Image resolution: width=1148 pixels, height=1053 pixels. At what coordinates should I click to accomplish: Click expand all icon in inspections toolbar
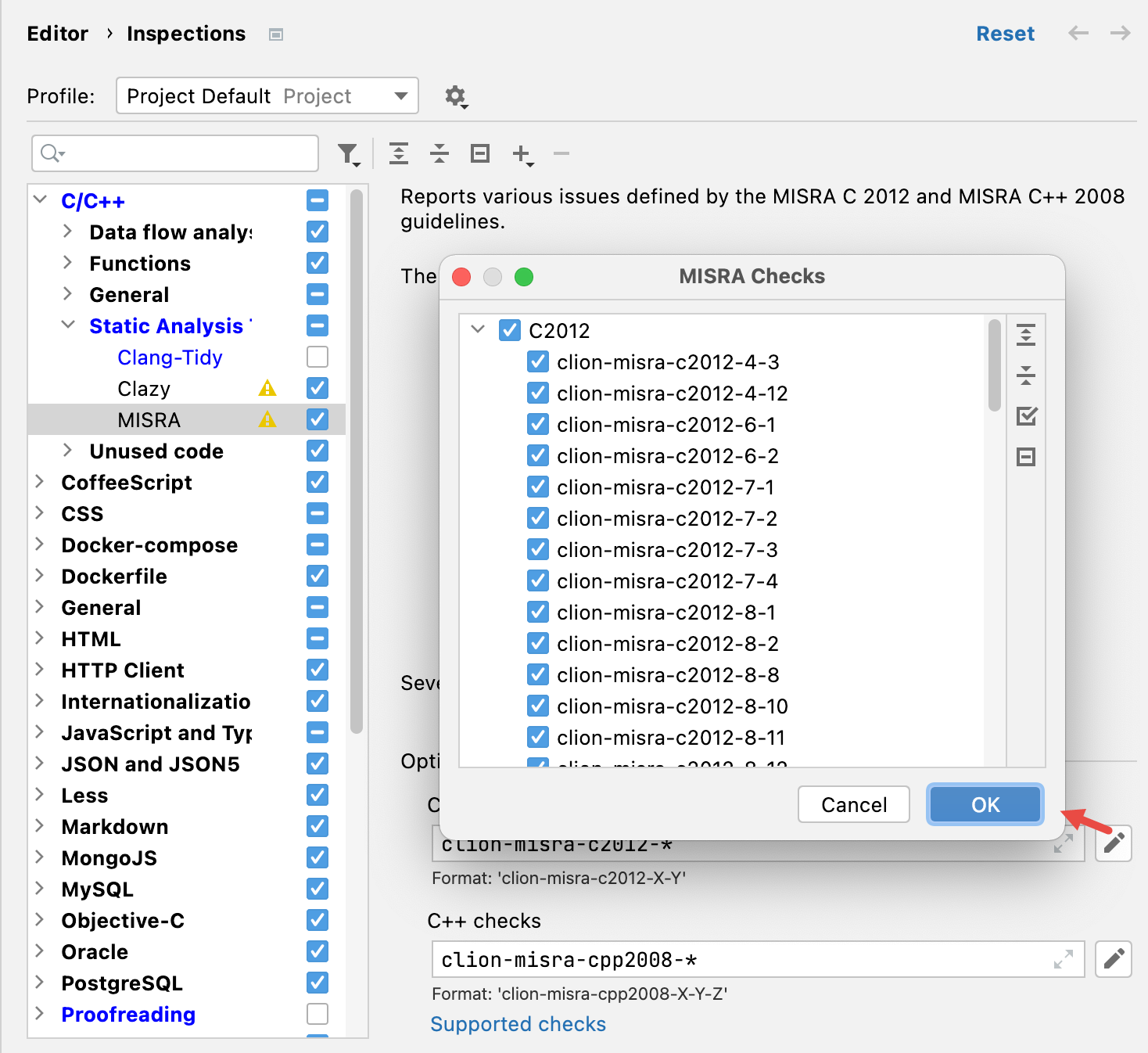tap(399, 153)
